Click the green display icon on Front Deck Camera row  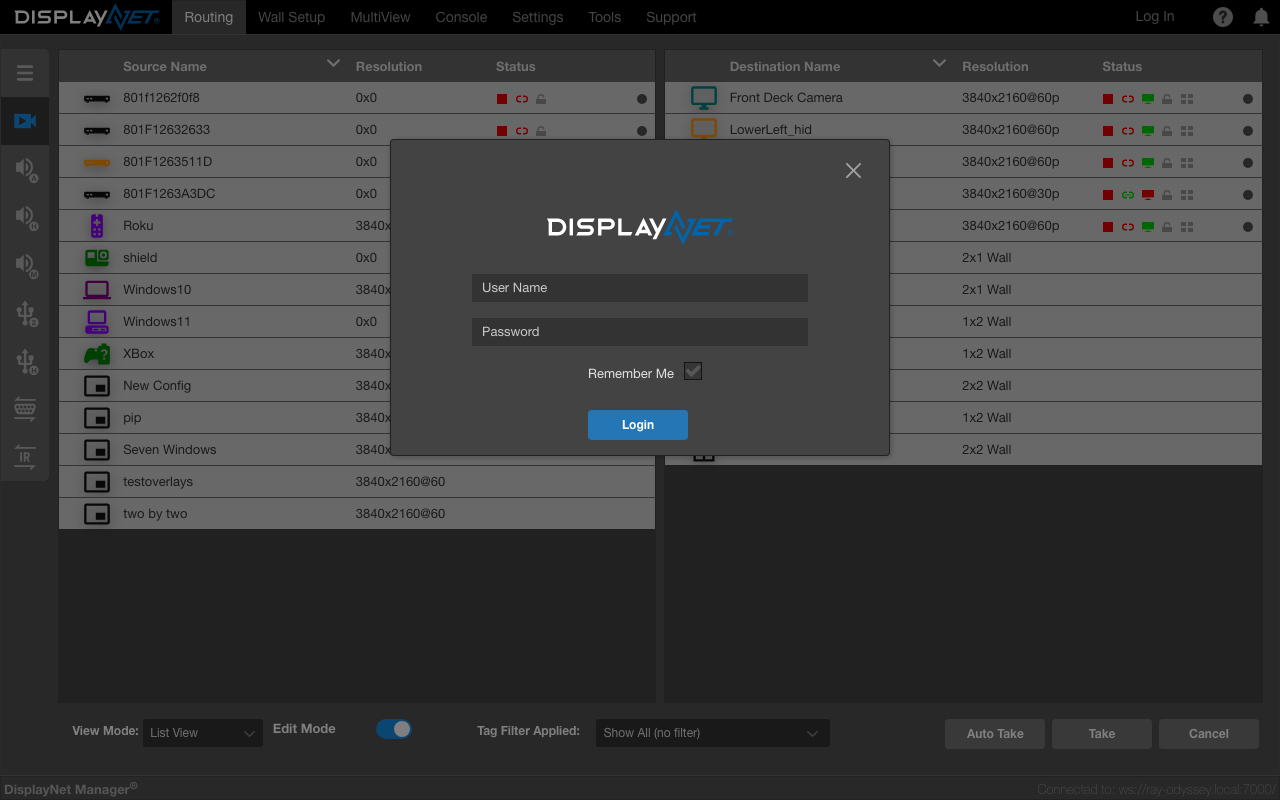tap(1148, 99)
